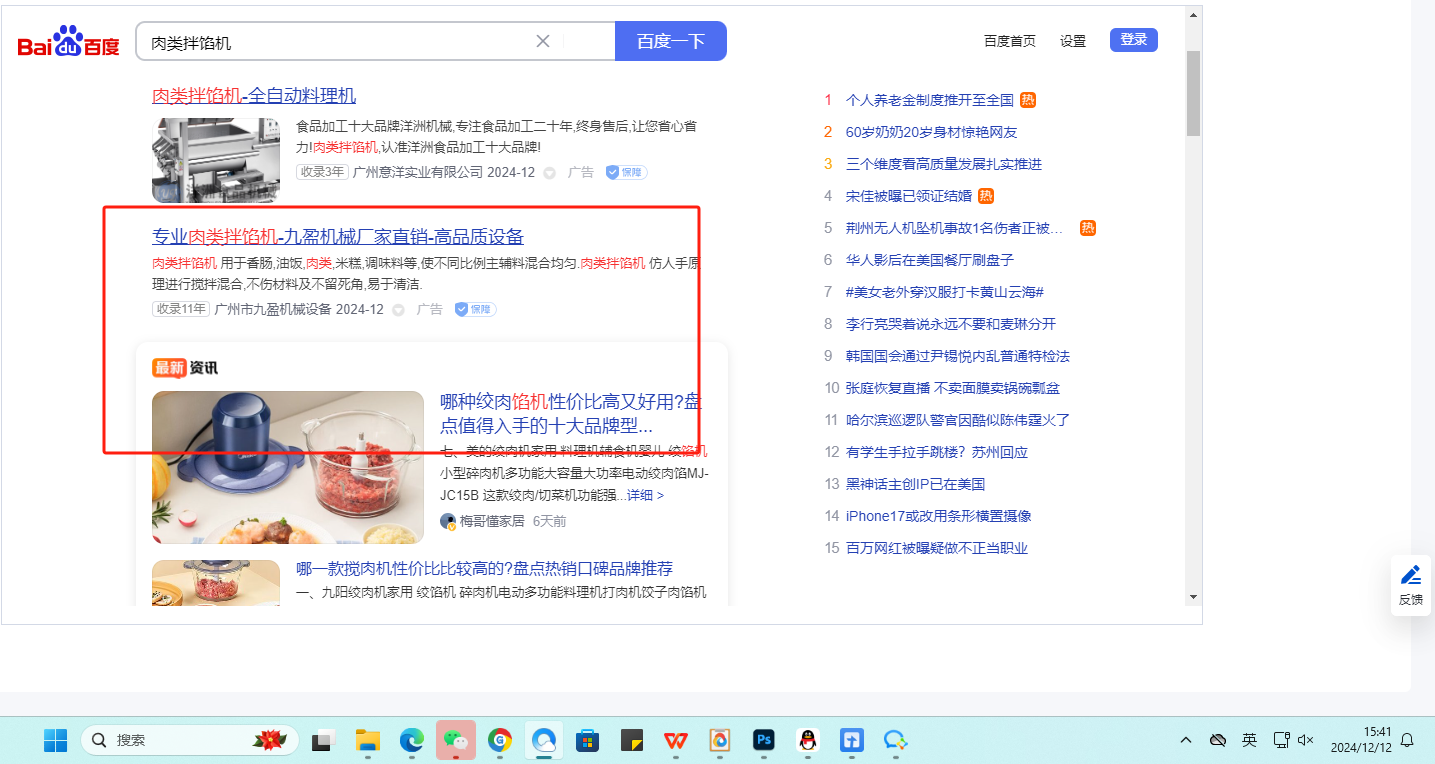This screenshot has height=764, width=1435.
Task: Open the blue cloud browser taskbar icon
Action: pos(544,741)
